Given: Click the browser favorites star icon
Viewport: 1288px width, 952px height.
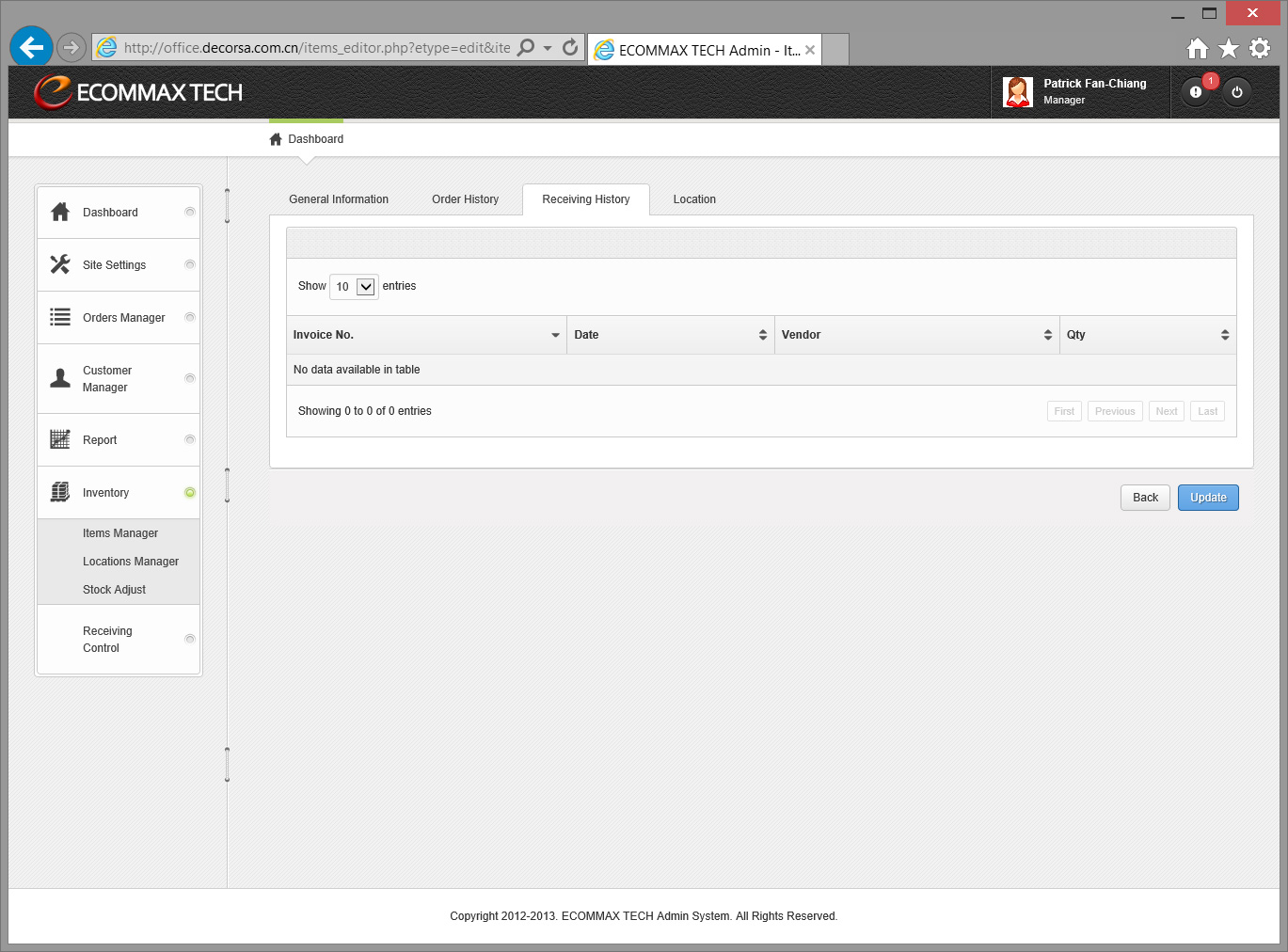Looking at the screenshot, I should [x=1229, y=48].
